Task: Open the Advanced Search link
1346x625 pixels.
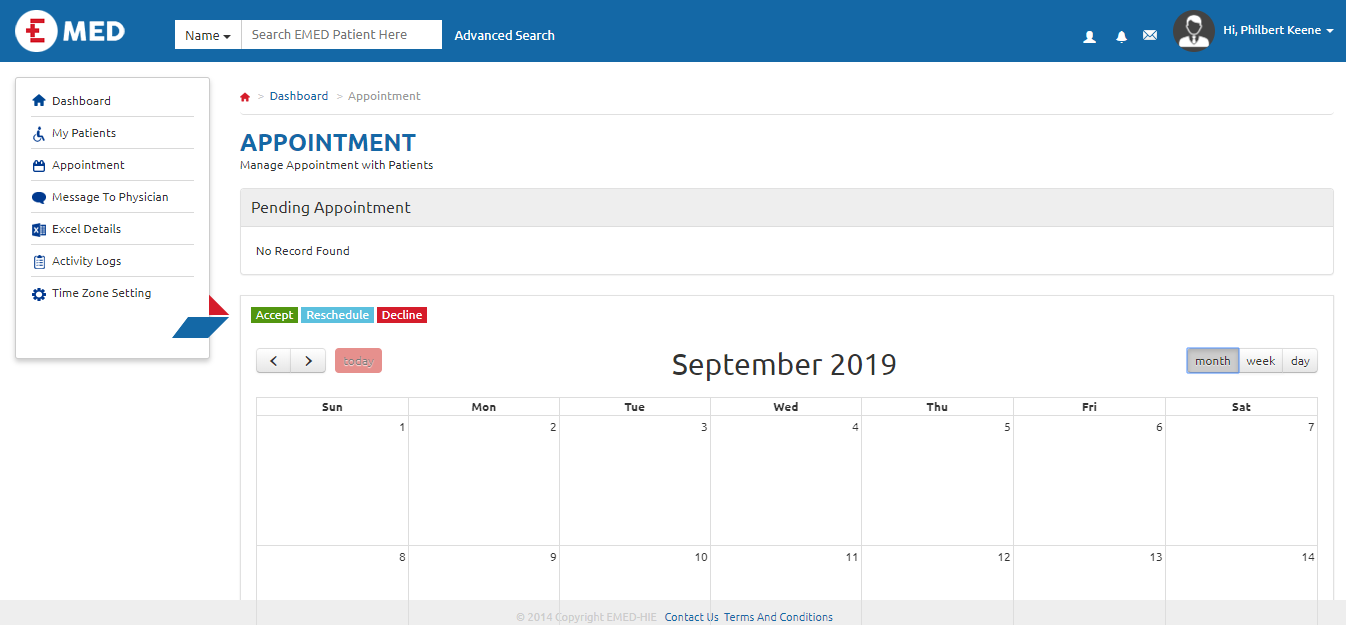Action: 504,35
